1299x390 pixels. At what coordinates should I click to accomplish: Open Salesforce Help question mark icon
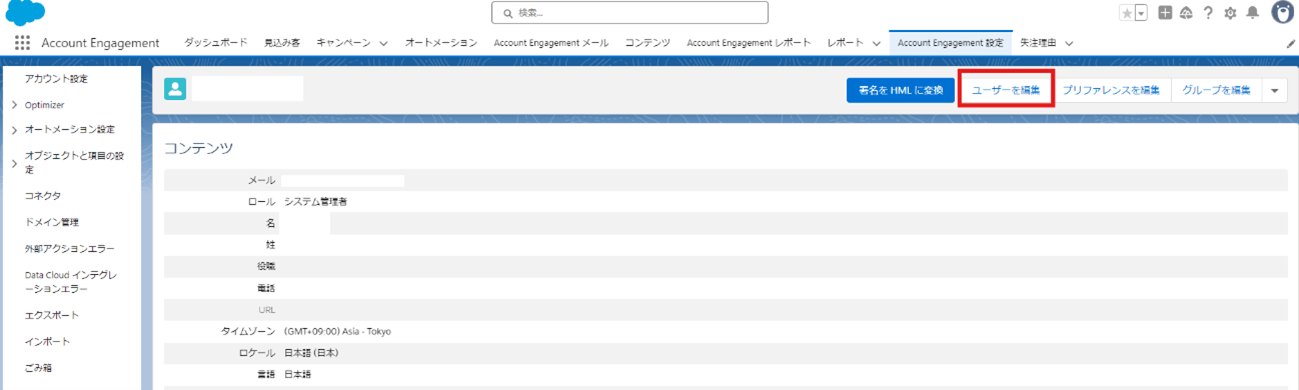(1208, 13)
